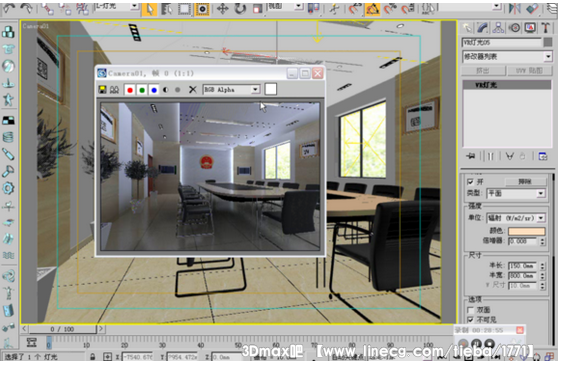The height and width of the screenshot is (368, 563).
Task: Click the Use Pivot Point Center button
Action: (x=313, y=9)
